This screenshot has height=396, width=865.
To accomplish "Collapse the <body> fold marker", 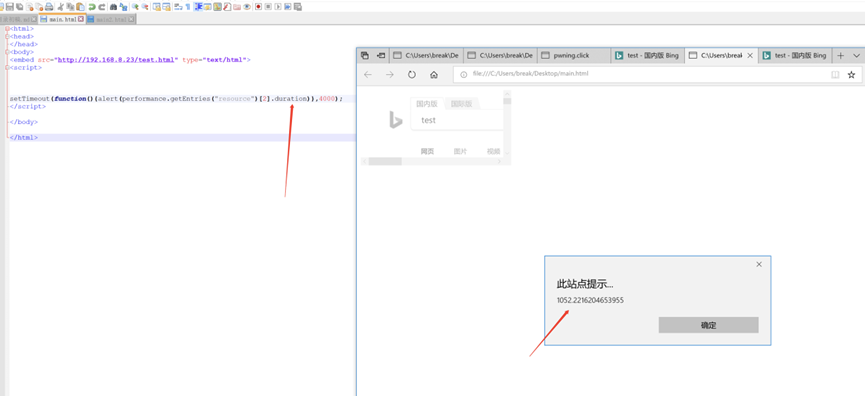I will click(6, 52).
